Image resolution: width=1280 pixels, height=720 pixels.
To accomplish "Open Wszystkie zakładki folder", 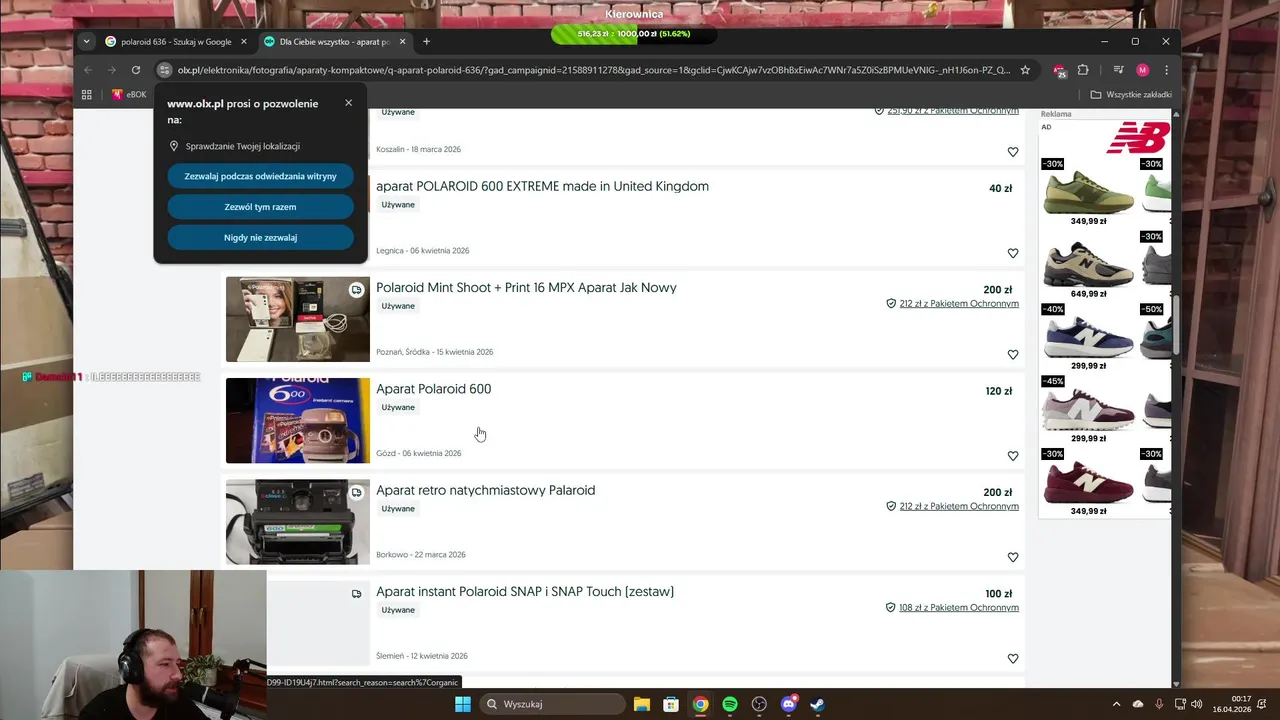I will (x=1131, y=94).
